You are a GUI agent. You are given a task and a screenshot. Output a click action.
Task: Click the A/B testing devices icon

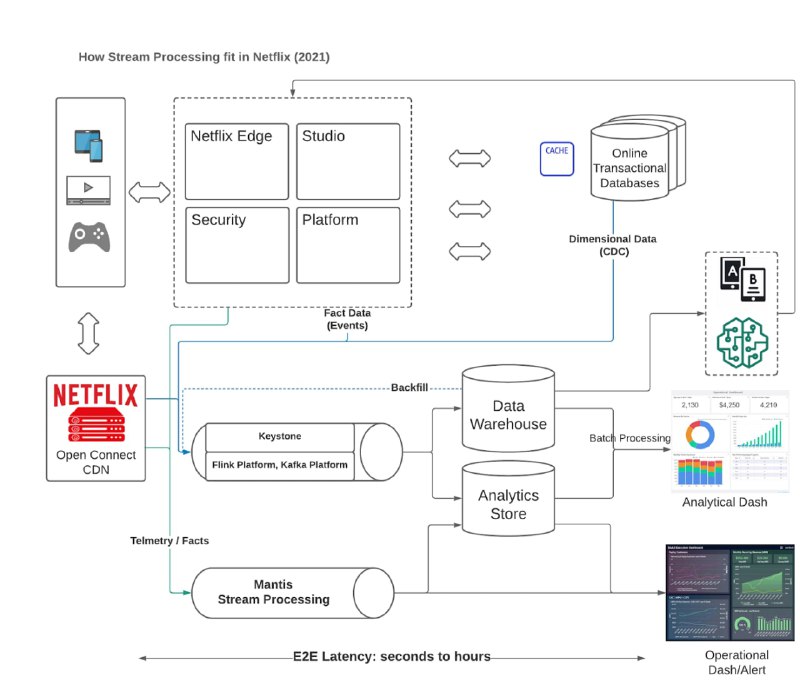[743, 279]
